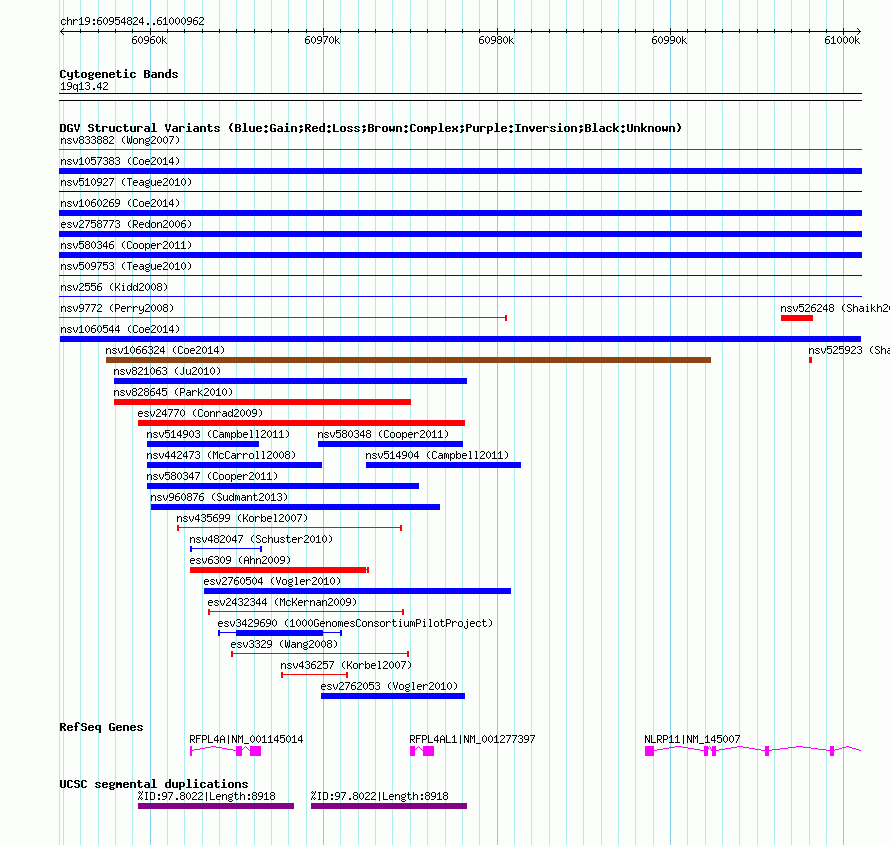Select the nsv436257 (Korbel2007) label
The image size is (890, 845).
click(x=346, y=665)
